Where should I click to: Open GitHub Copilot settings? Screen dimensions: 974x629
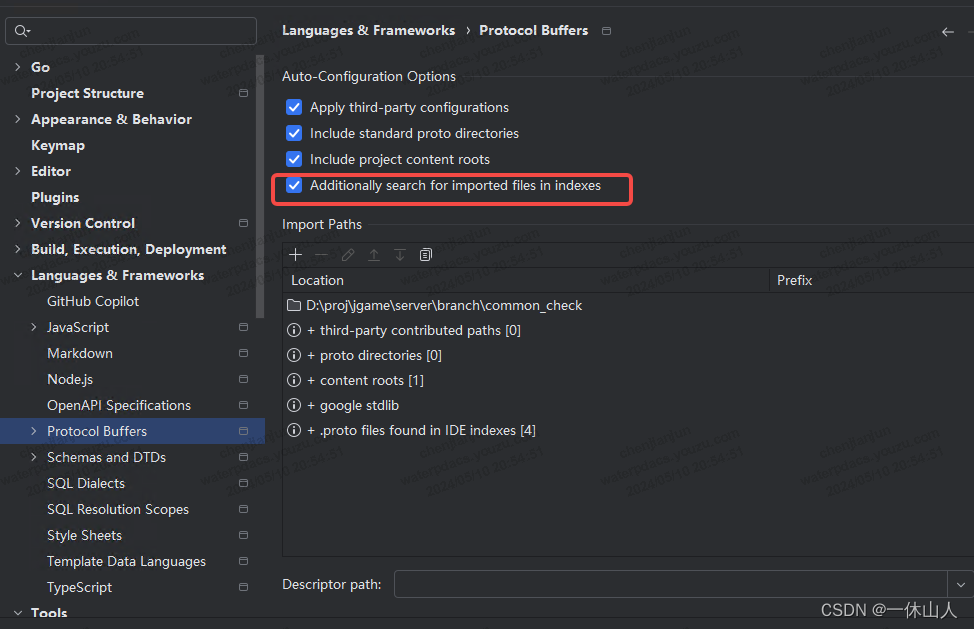[92, 301]
